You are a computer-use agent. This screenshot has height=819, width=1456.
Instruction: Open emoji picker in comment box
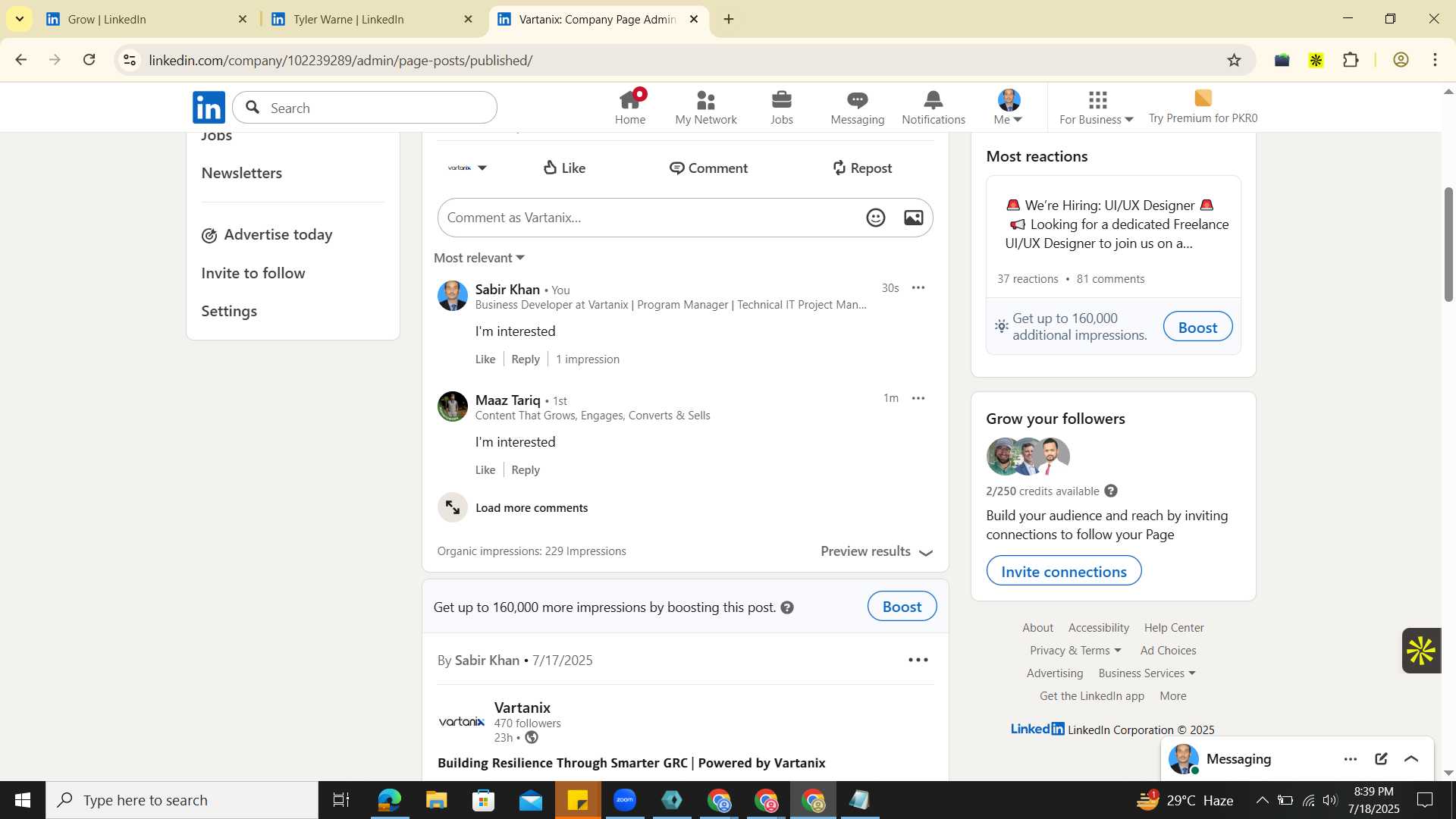click(876, 218)
